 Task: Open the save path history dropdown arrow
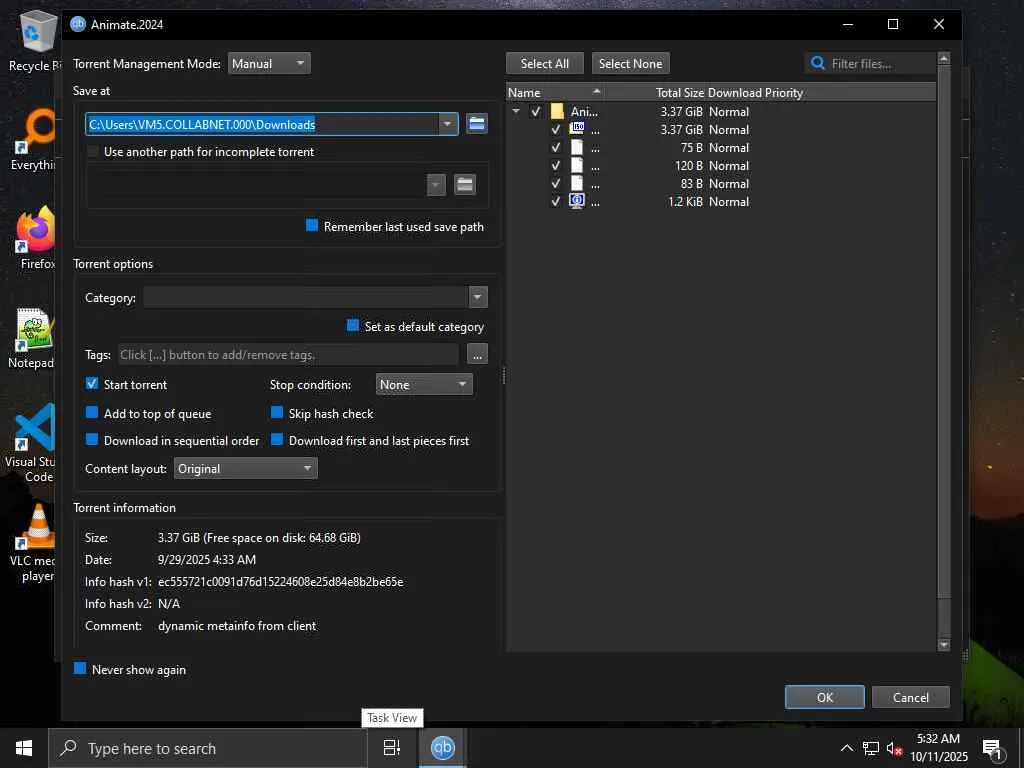[448, 124]
